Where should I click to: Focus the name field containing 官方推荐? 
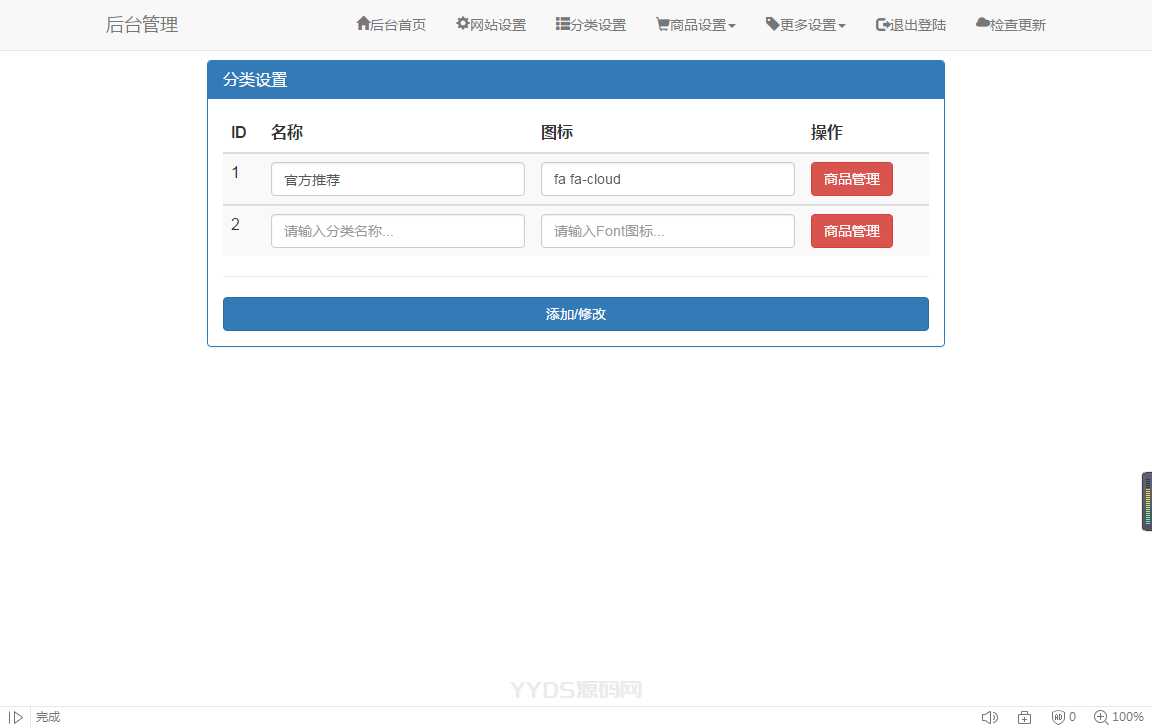[397, 180]
